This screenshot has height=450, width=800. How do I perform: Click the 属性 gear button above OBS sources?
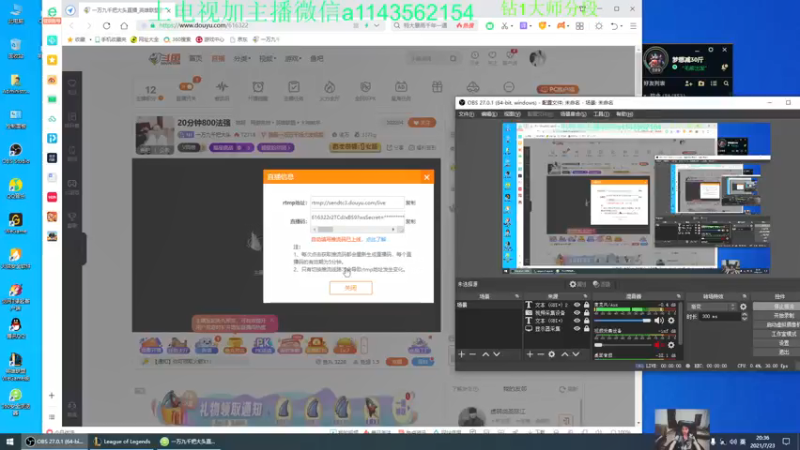(x=578, y=284)
